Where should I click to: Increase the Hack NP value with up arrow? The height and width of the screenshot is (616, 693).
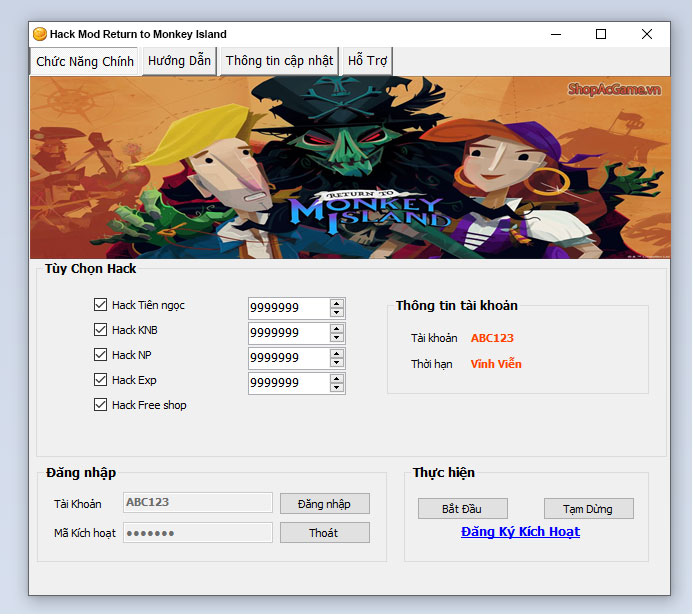(x=337, y=354)
